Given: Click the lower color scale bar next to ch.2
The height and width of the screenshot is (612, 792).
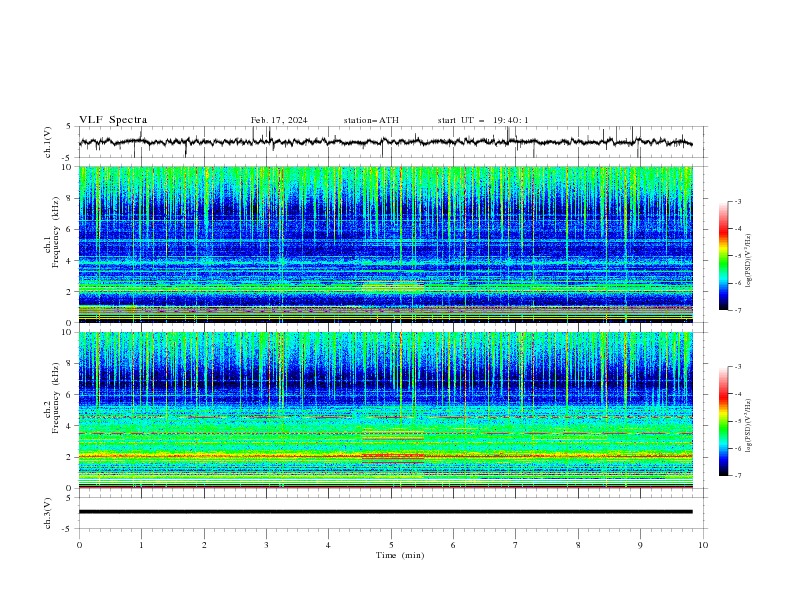Looking at the screenshot, I should click(x=723, y=421).
